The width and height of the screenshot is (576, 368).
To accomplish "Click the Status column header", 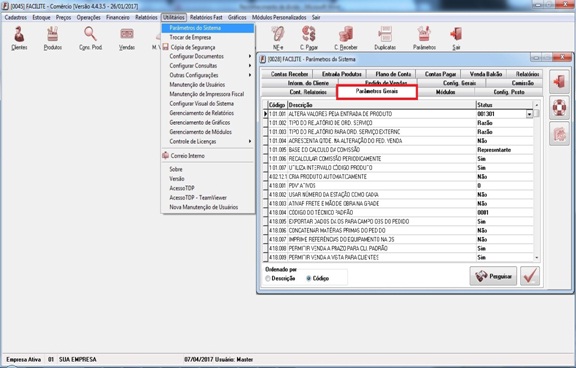I will (504, 105).
